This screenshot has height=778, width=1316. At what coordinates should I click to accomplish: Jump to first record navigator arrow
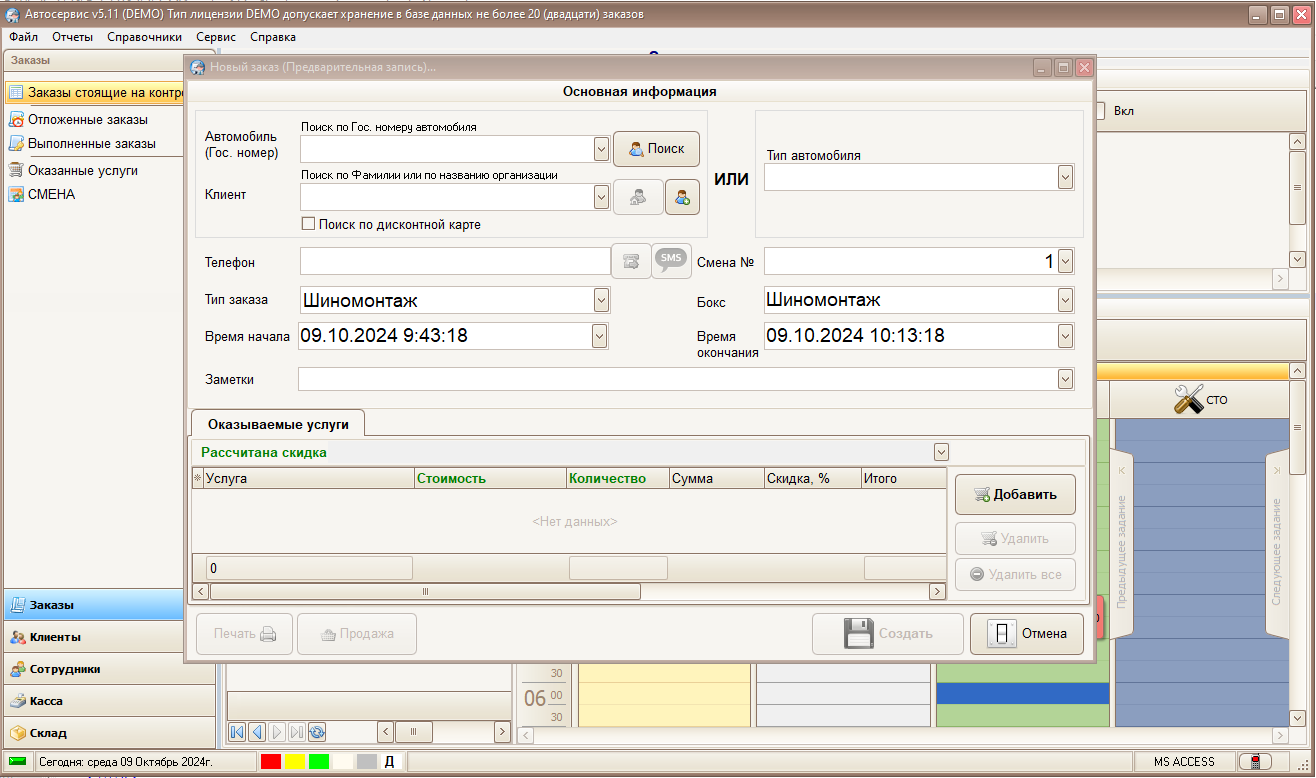pyautogui.click(x=238, y=732)
